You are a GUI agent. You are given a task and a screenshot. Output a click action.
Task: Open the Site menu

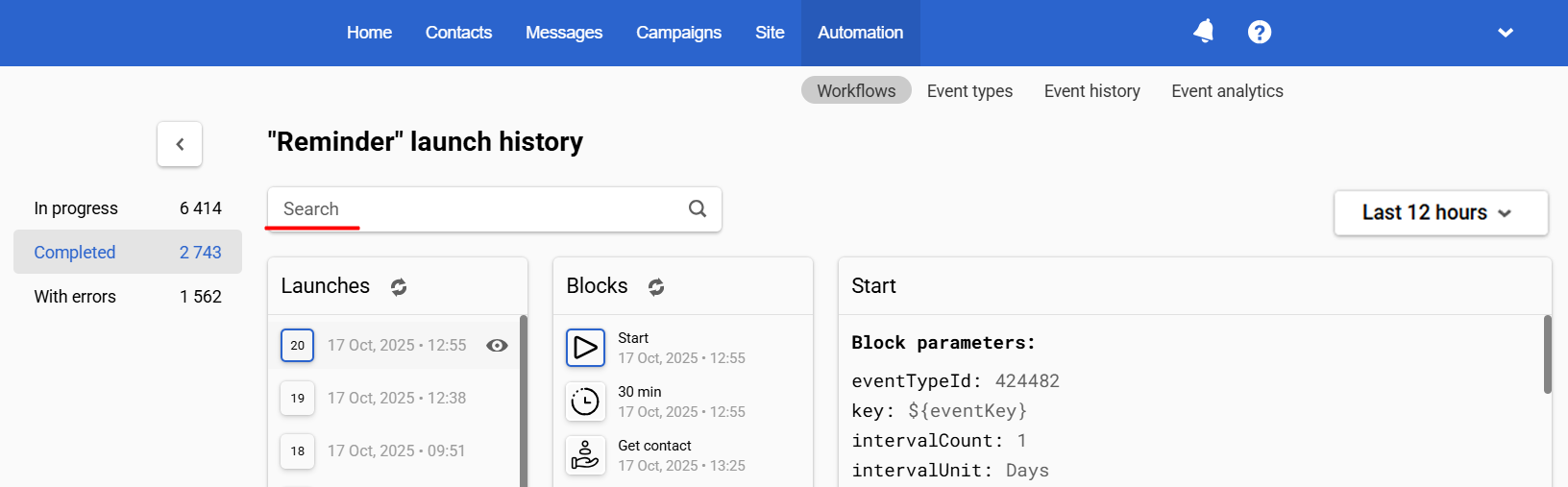770,33
